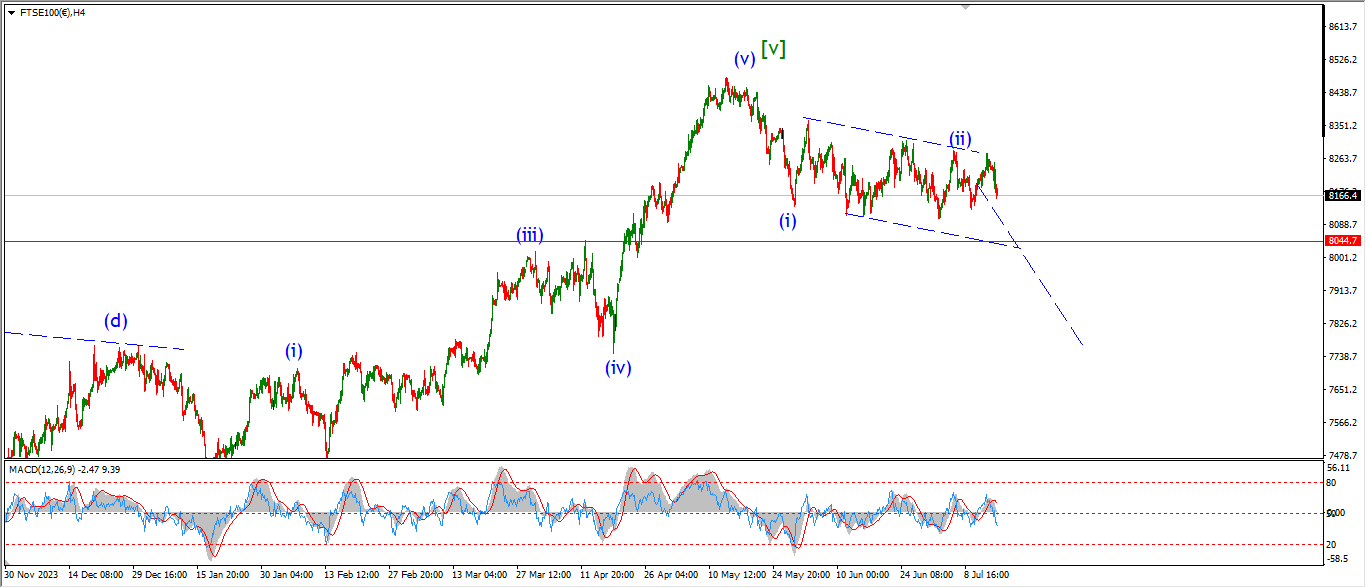This screenshot has width=1366, height=588.
Task: Select the (i) label below the May low
Action: tap(788, 221)
